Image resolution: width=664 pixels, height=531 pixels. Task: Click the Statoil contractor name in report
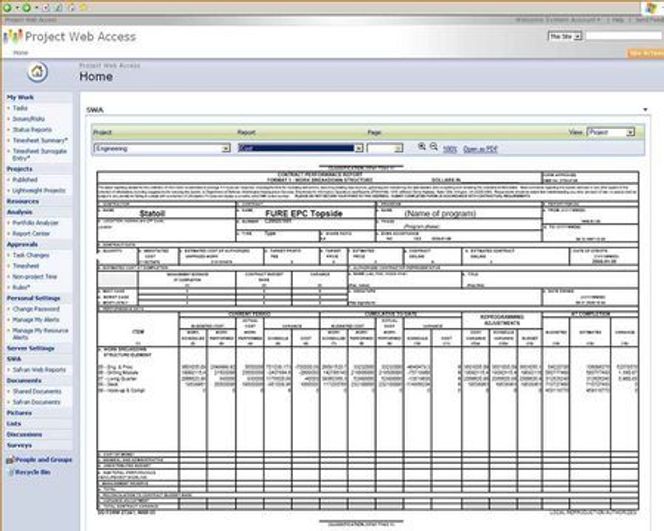click(x=152, y=213)
